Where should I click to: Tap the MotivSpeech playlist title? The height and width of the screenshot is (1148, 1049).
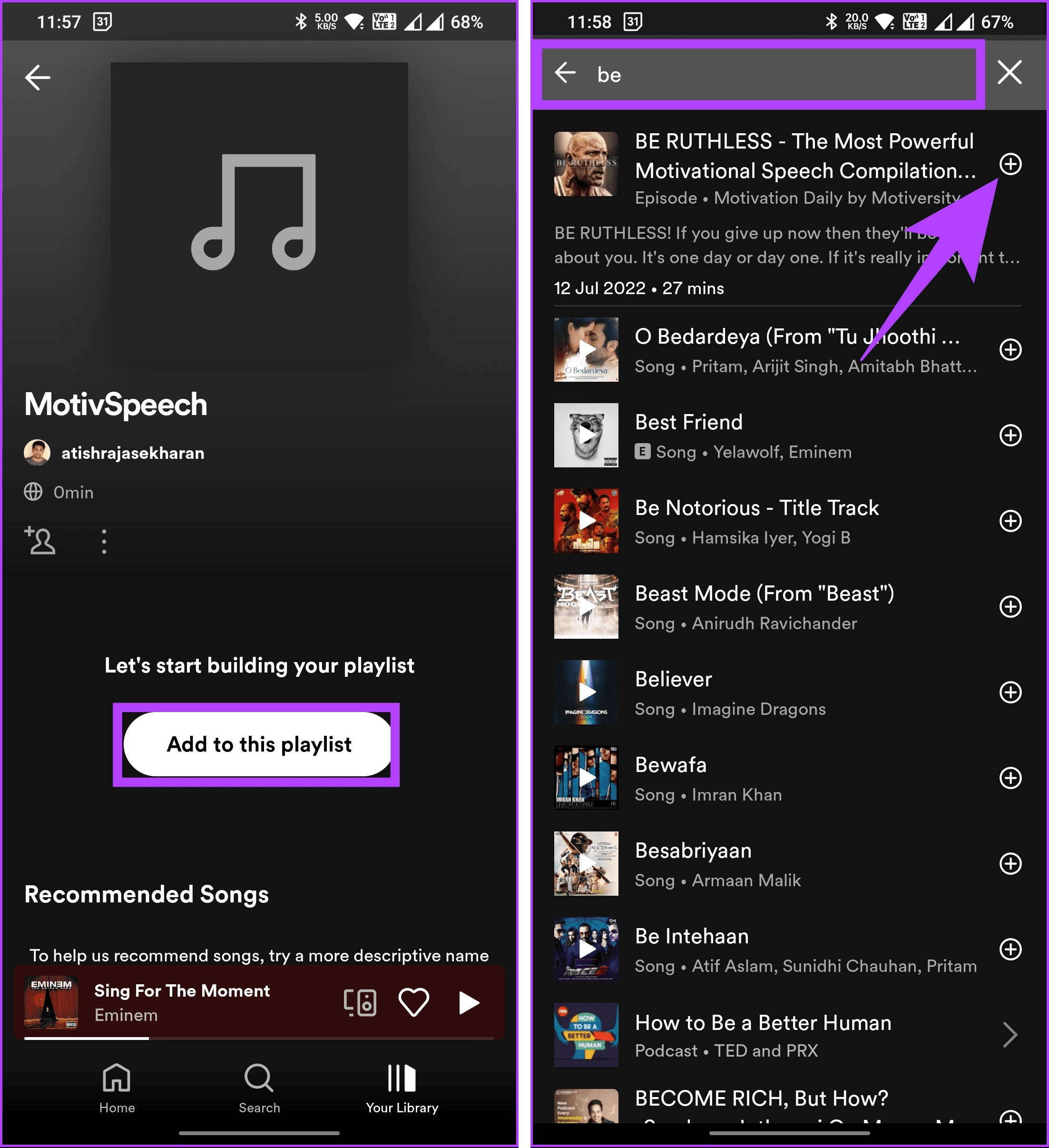click(116, 404)
